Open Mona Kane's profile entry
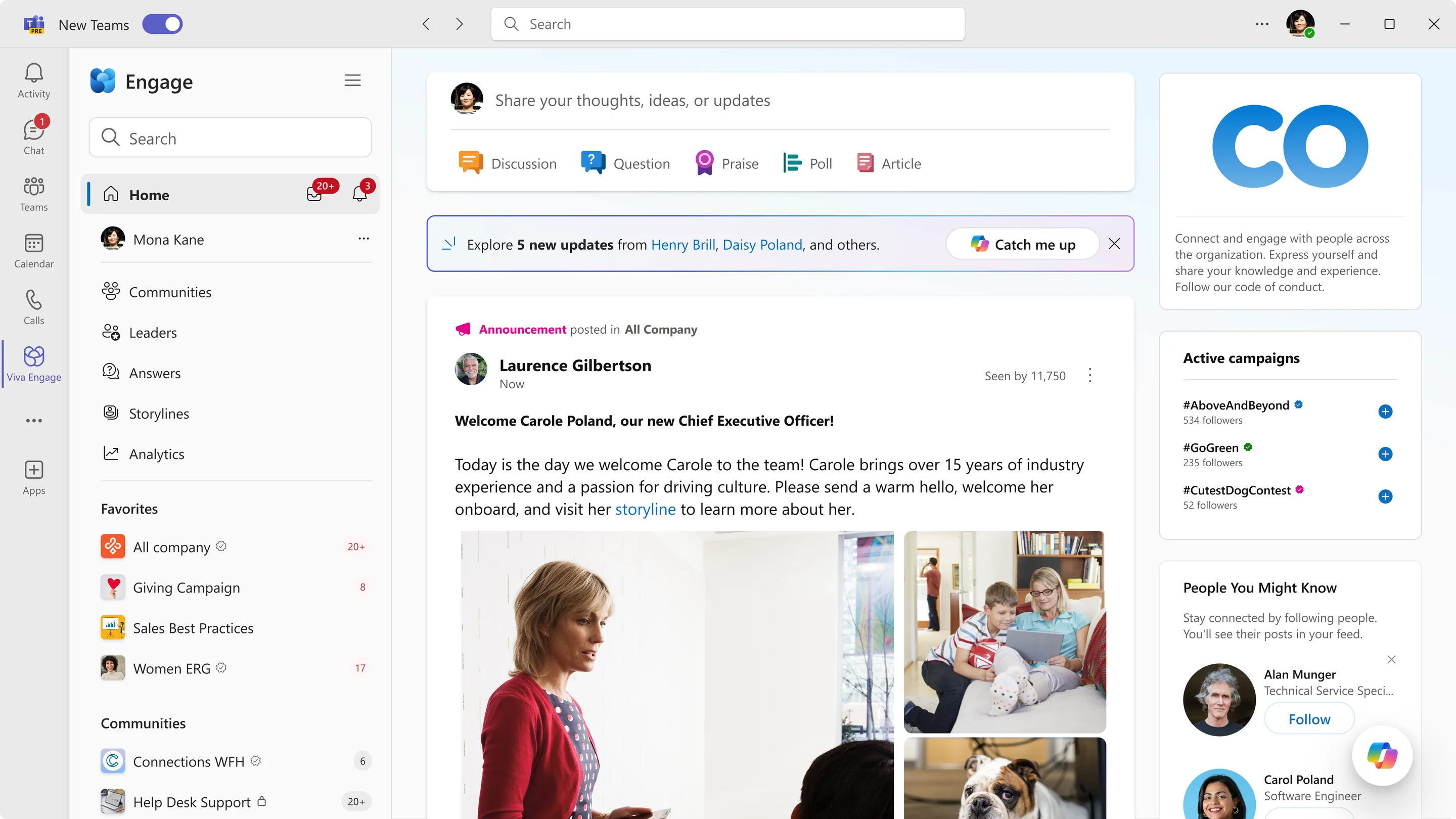The image size is (1456, 819). tap(153, 239)
